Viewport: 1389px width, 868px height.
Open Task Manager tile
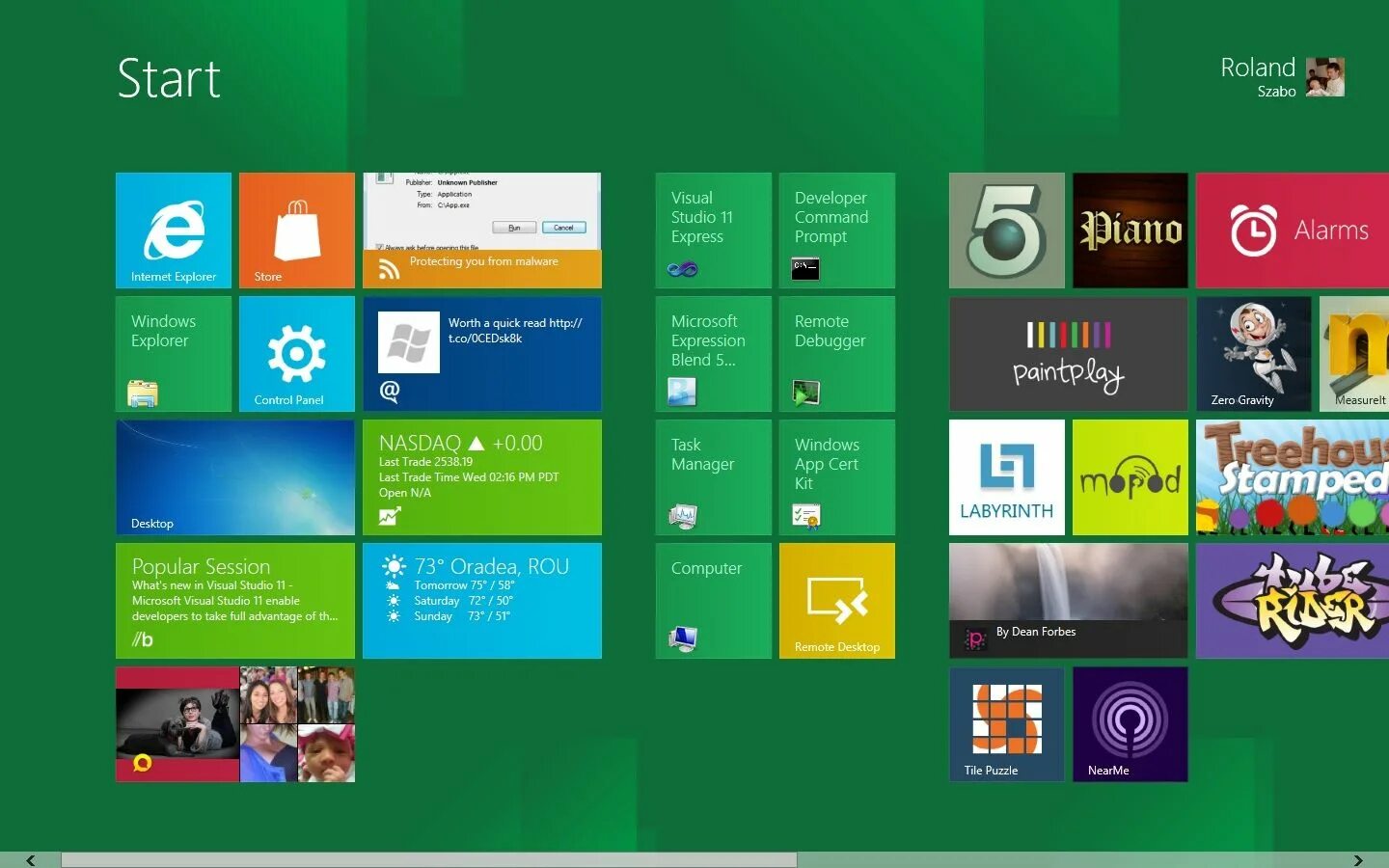[714, 477]
